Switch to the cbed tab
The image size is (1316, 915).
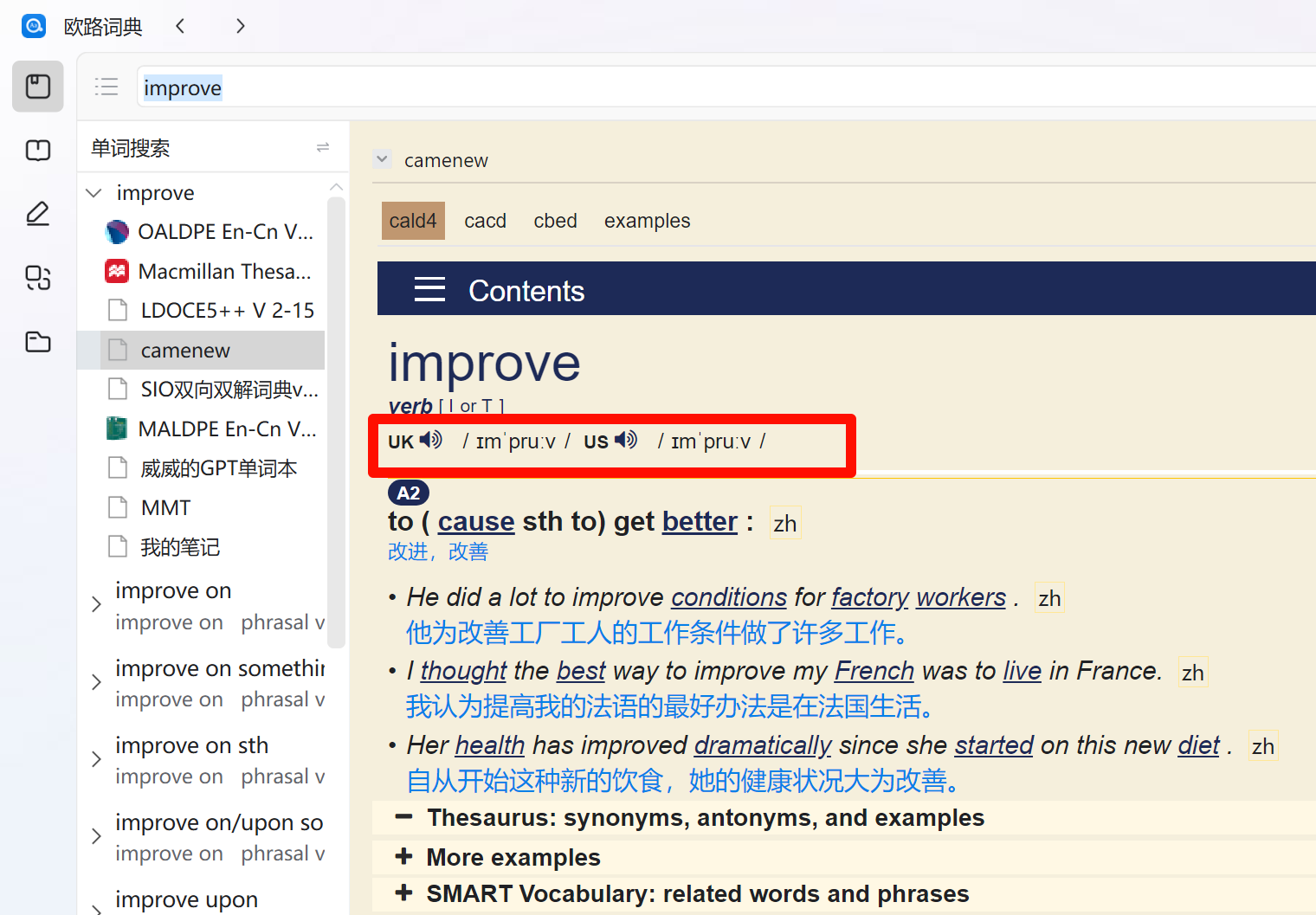555,221
